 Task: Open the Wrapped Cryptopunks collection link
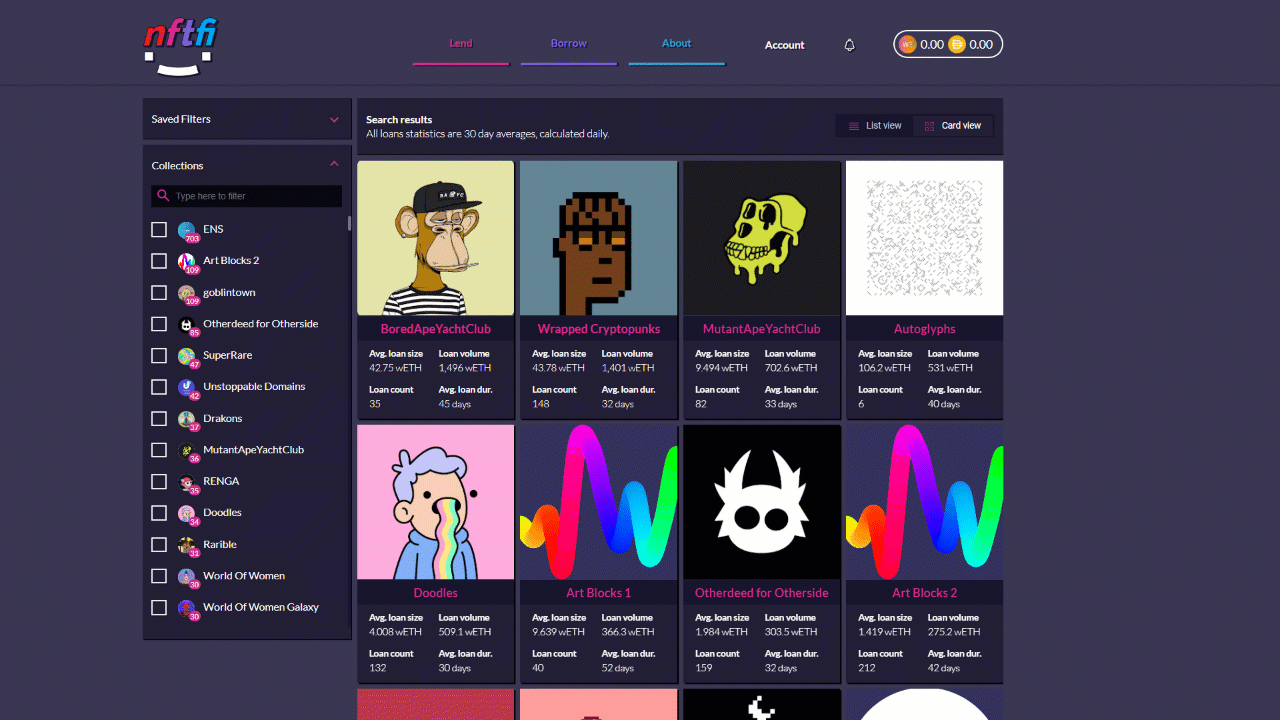click(599, 329)
